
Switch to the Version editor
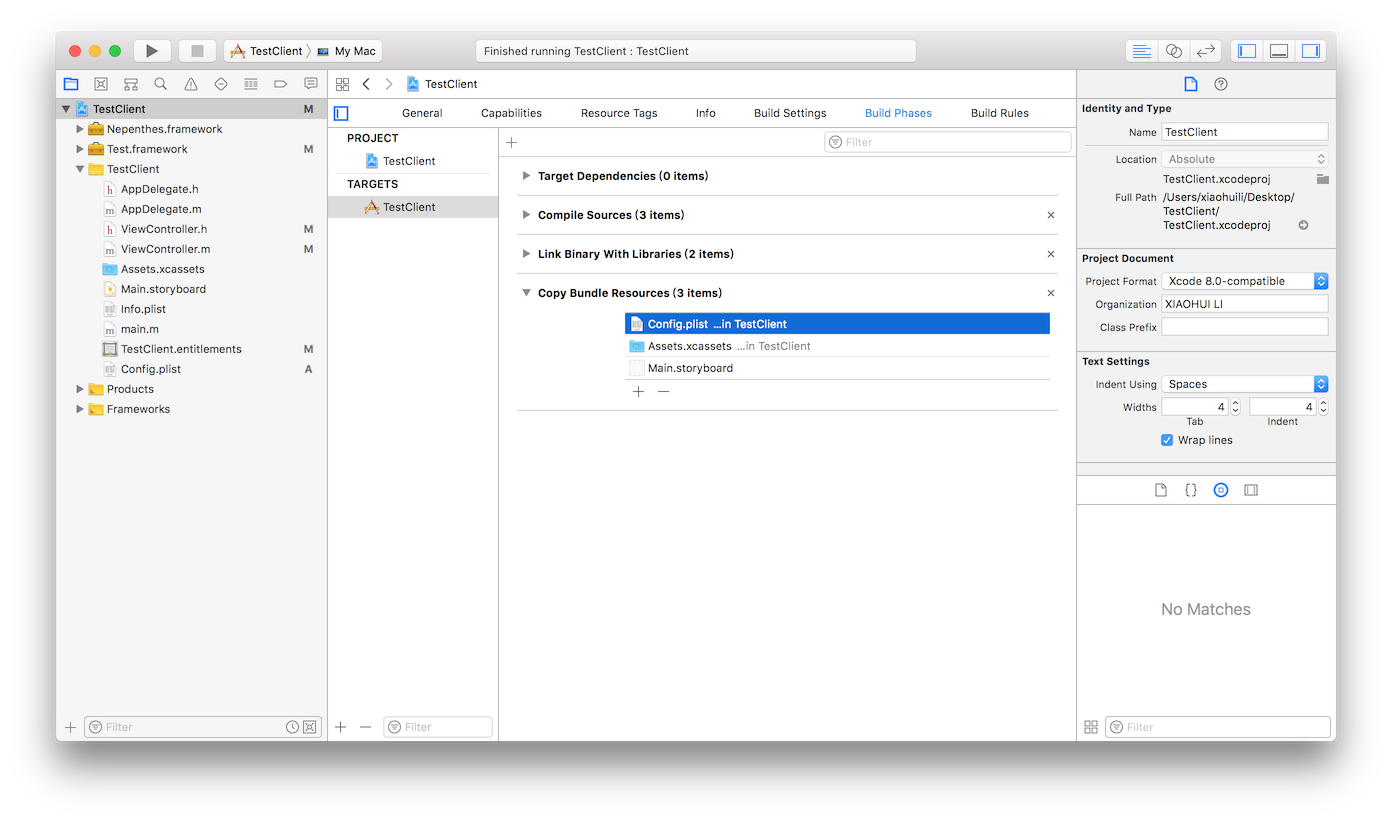[1206, 51]
